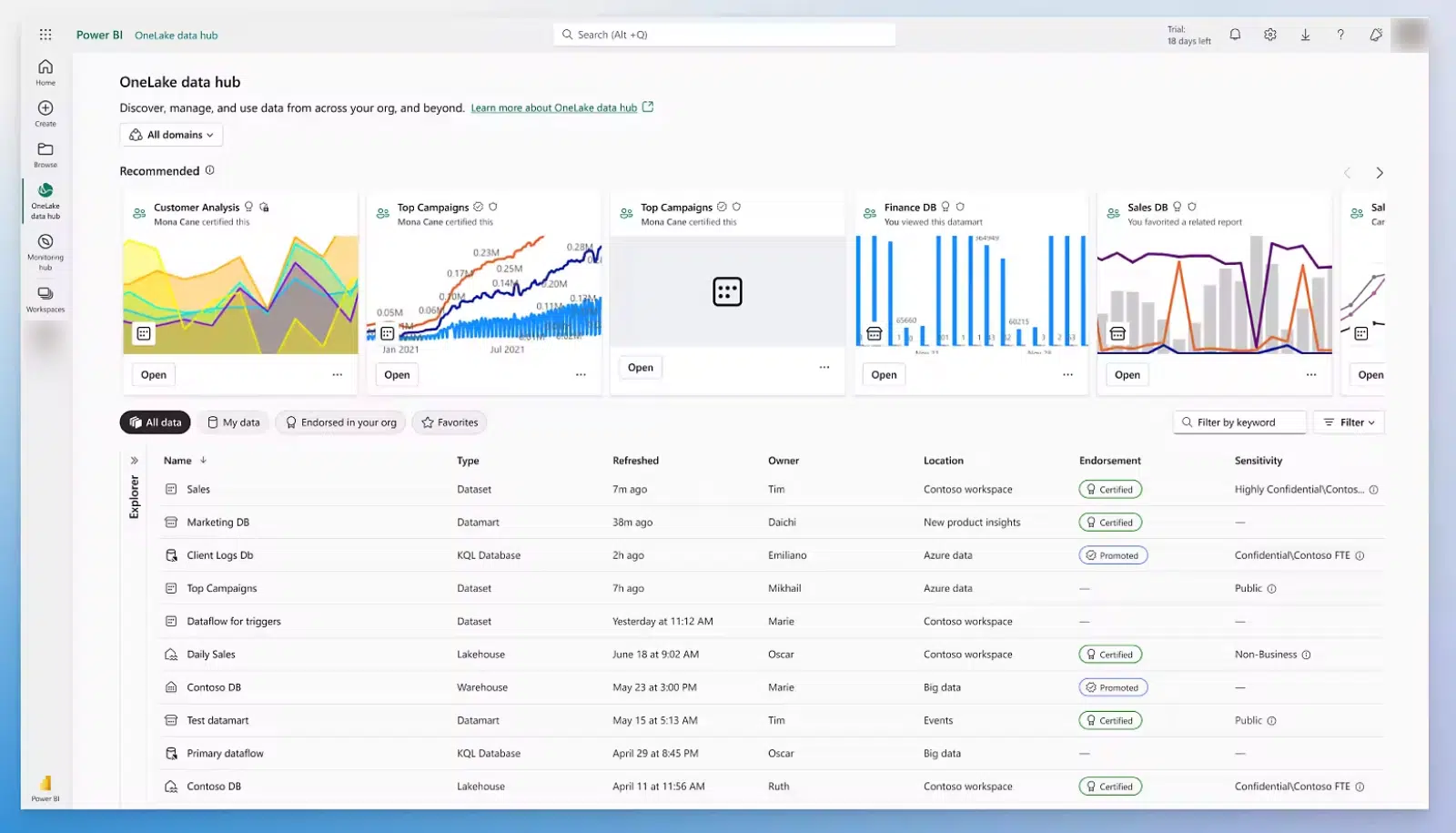Image resolution: width=1456 pixels, height=833 pixels.
Task: Open the user profile avatar
Action: pos(1410,35)
